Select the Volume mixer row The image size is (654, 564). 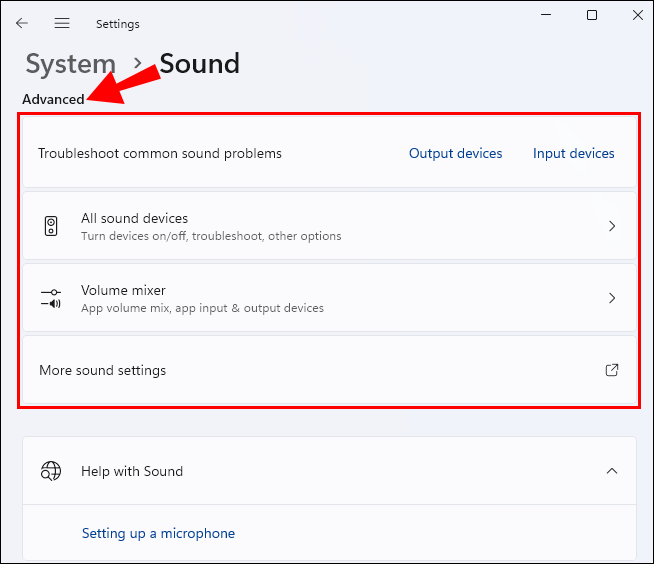tap(300, 298)
